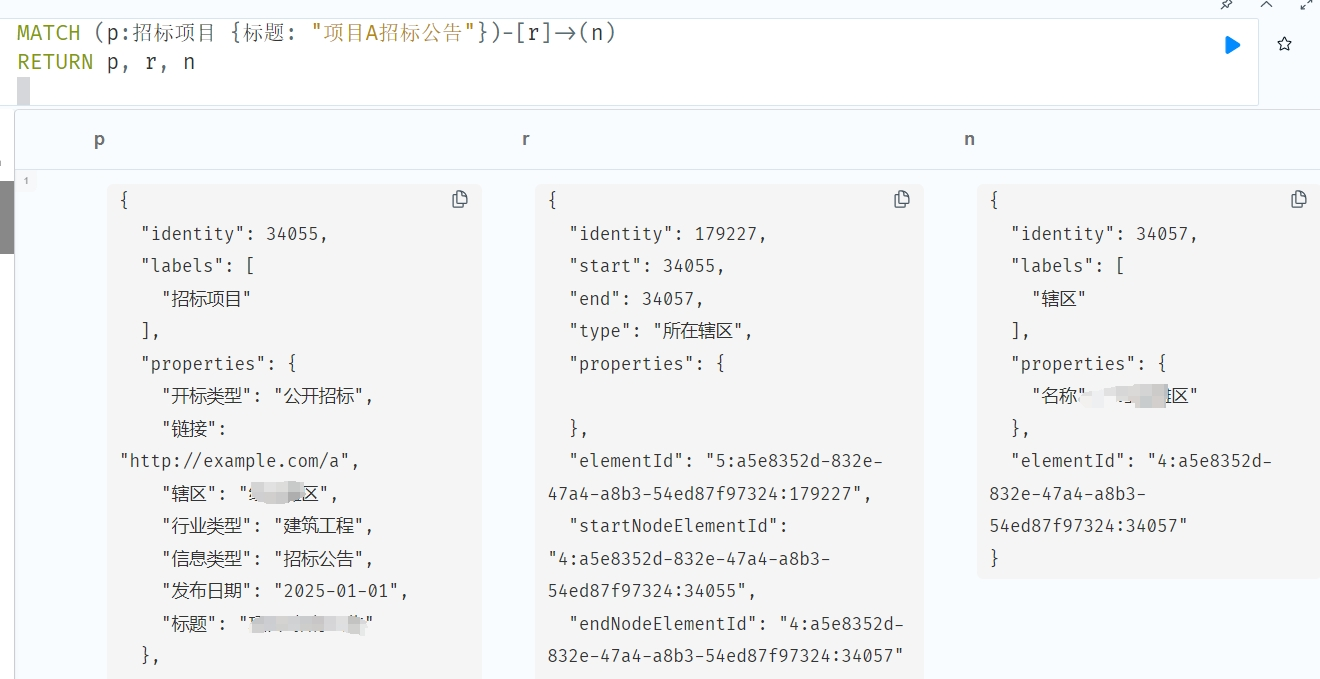Image resolution: width=1320 pixels, height=679 pixels.
Task: Copy the n node JSON result
Action: (x=1299, y=199)
